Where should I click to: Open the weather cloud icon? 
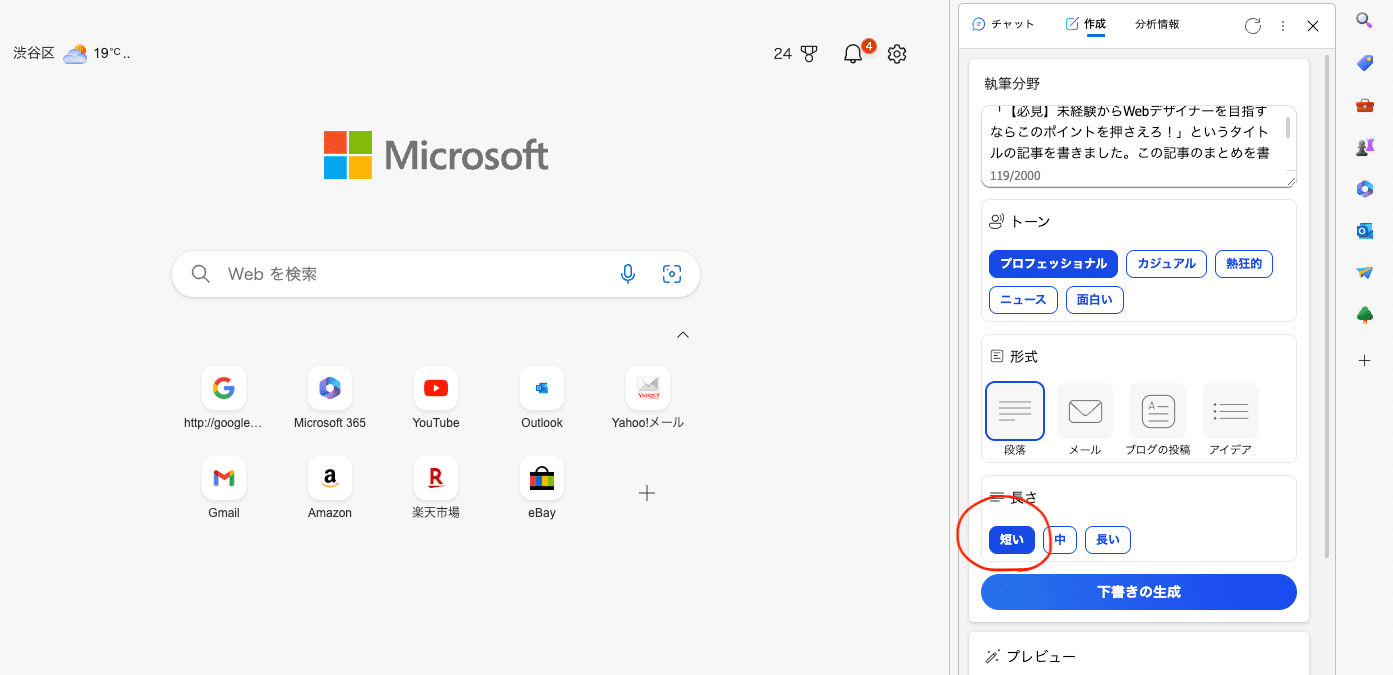(75, 54)
